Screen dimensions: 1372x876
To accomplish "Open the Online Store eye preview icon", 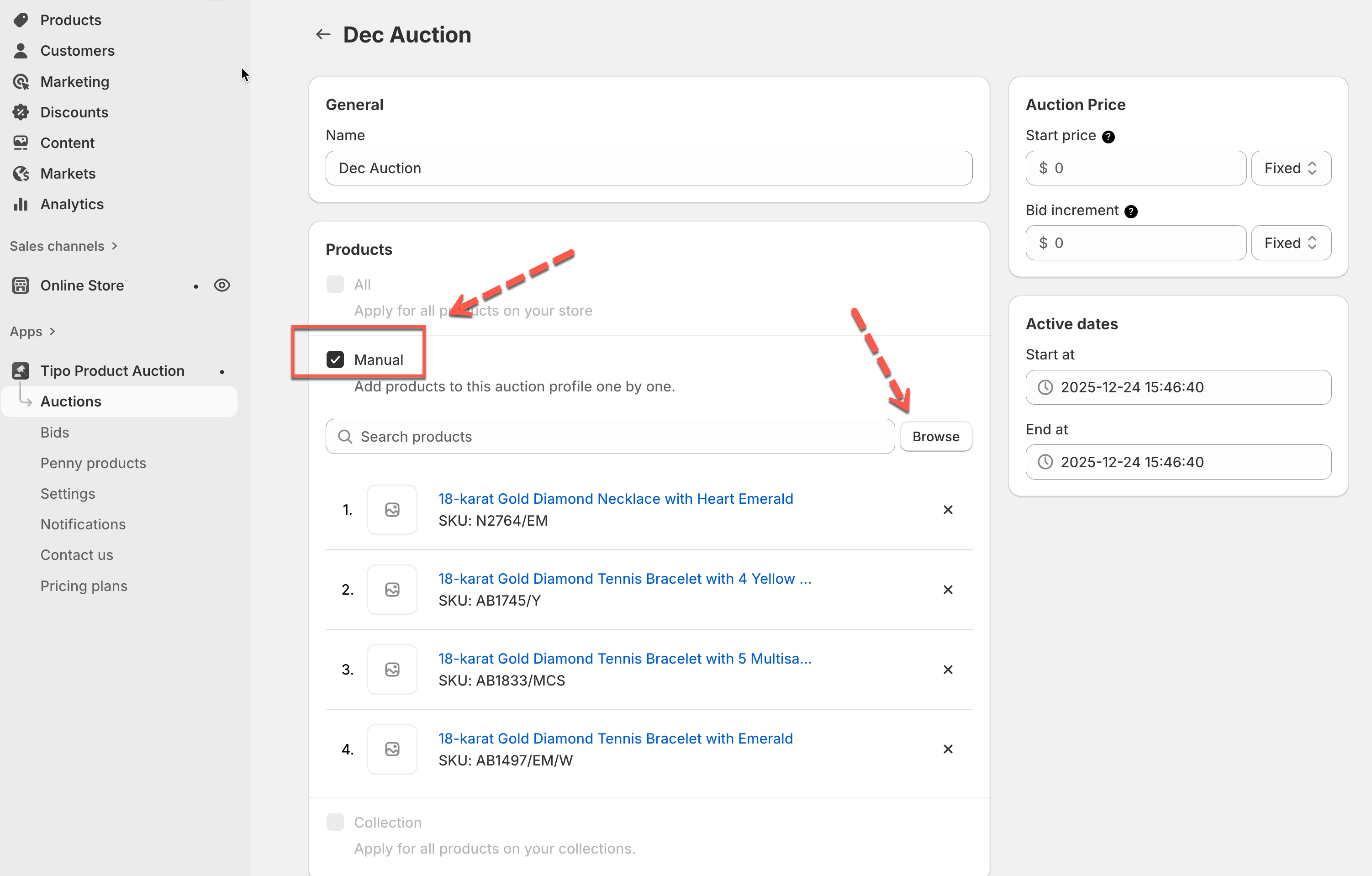I will (222, 285).
